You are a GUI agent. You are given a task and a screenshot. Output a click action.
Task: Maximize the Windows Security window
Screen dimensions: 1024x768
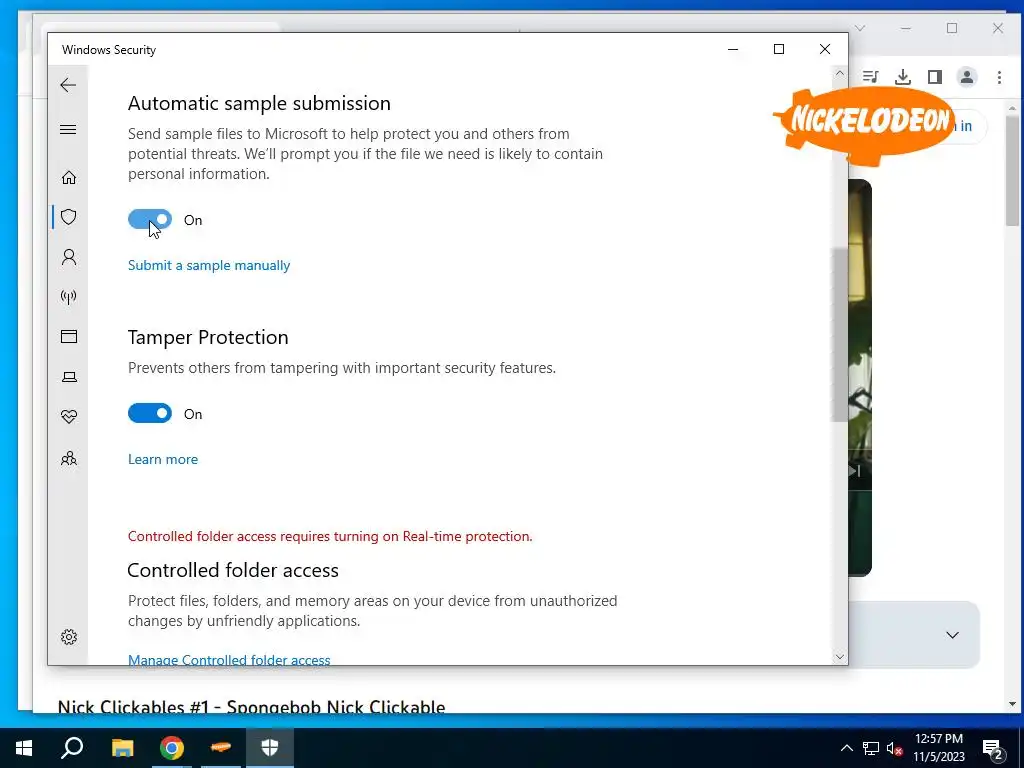coord(778,49)
